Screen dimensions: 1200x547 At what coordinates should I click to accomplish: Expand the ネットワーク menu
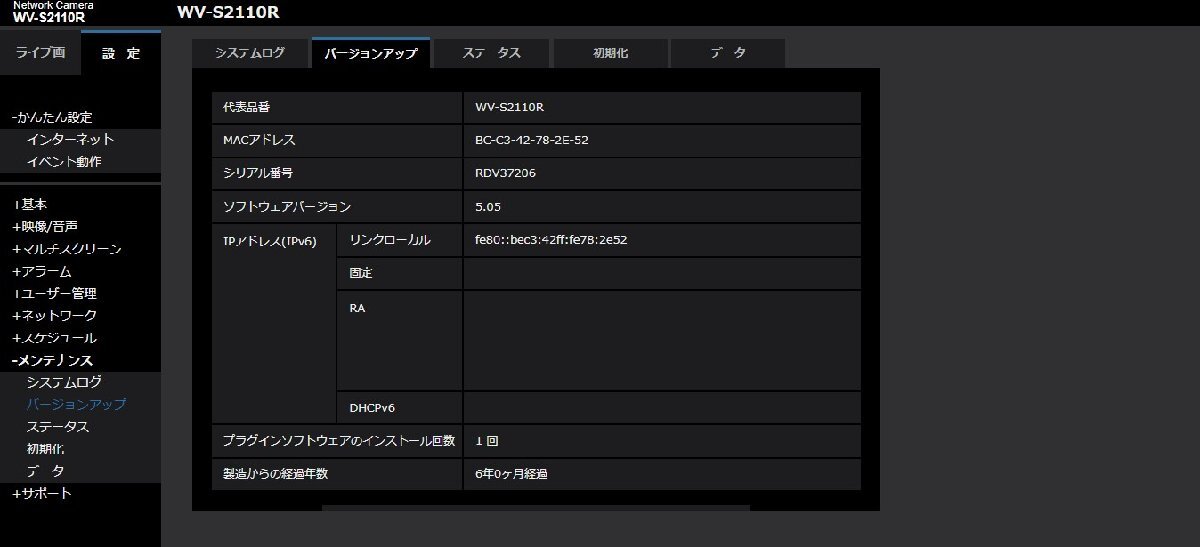[54, 315]
